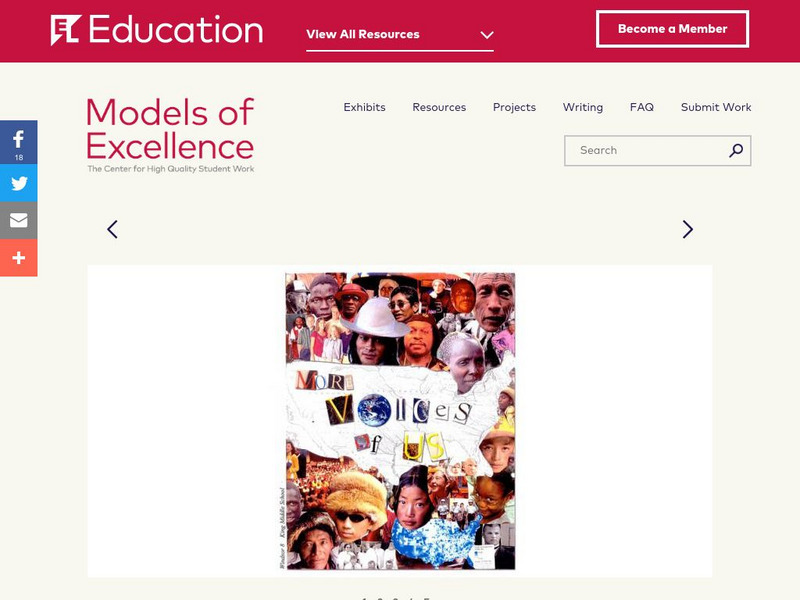Select the Projects menu item

(x=514, y=107)
